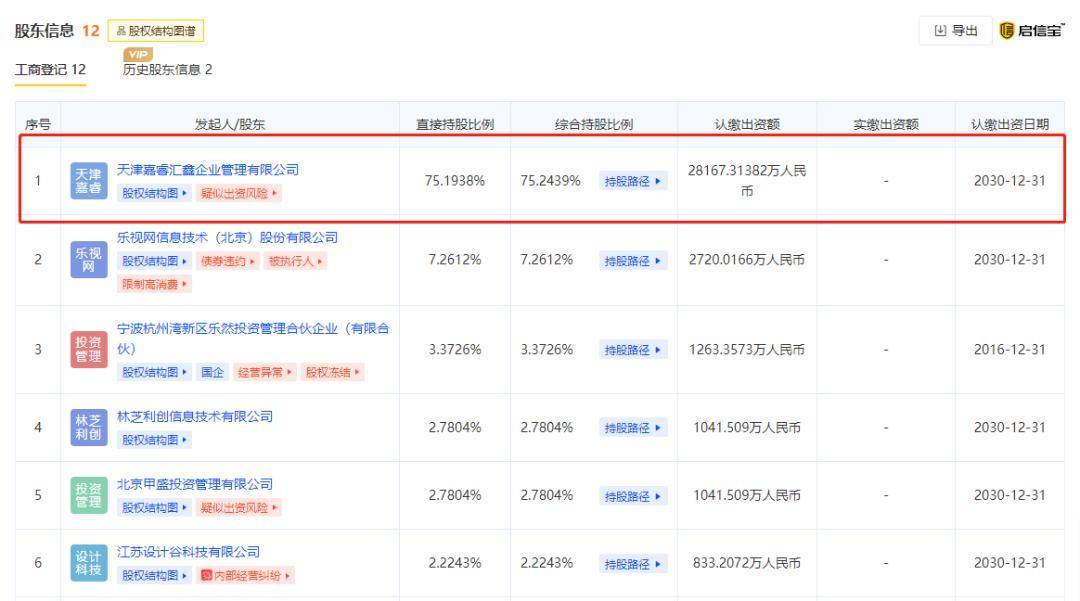Click the 833.2072万人民币 amount cell
The height and width of the screenshot is (601, 1080).
point(747,562)
